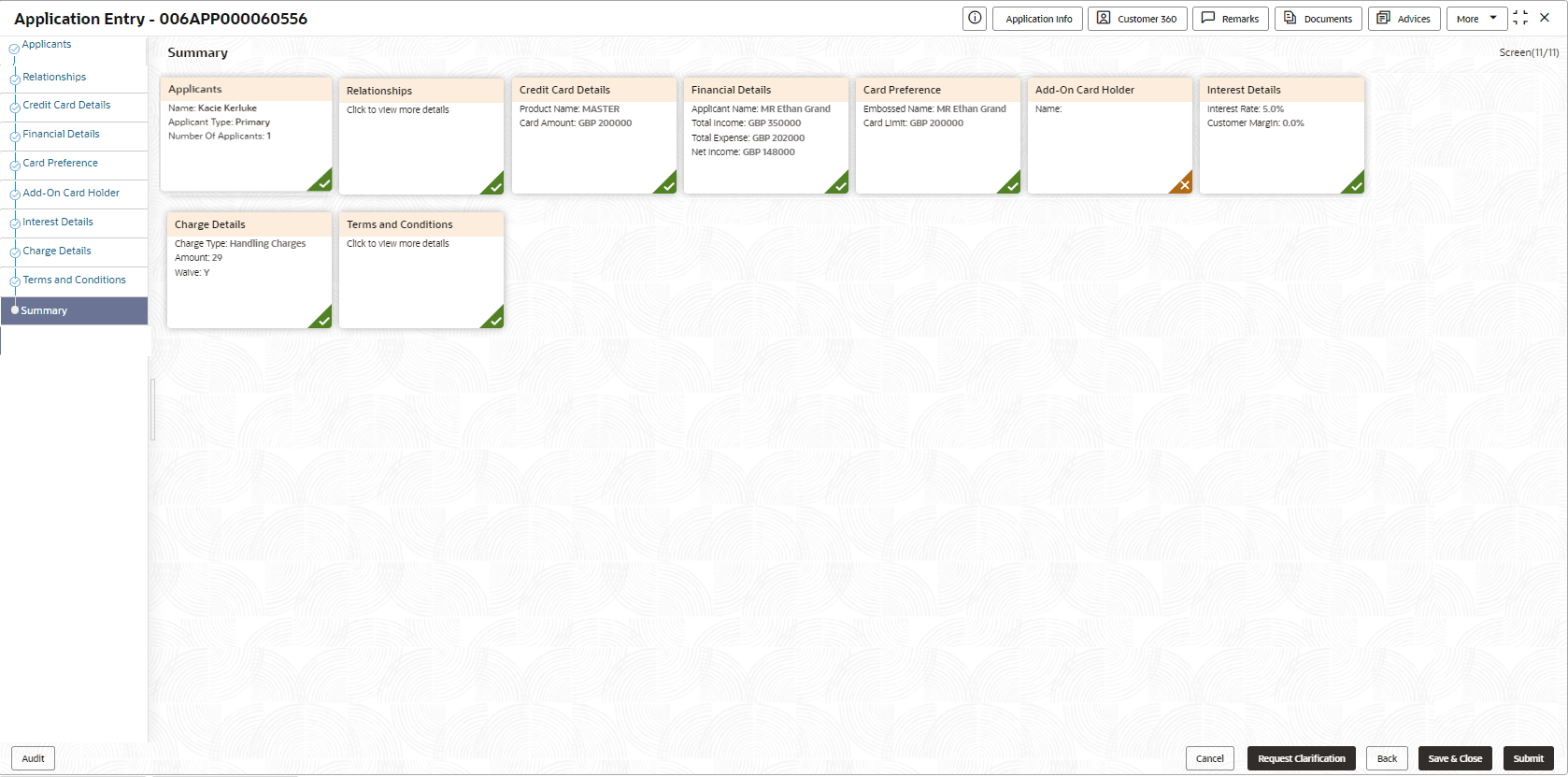Open the Terms and Conditions summary card

tap(421, 270)
